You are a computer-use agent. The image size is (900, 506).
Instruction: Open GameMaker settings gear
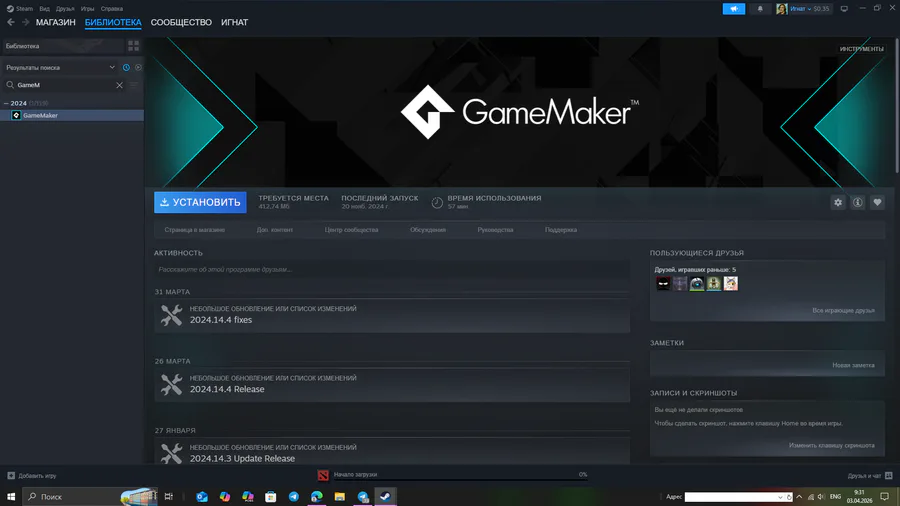[x=838, y=202]
